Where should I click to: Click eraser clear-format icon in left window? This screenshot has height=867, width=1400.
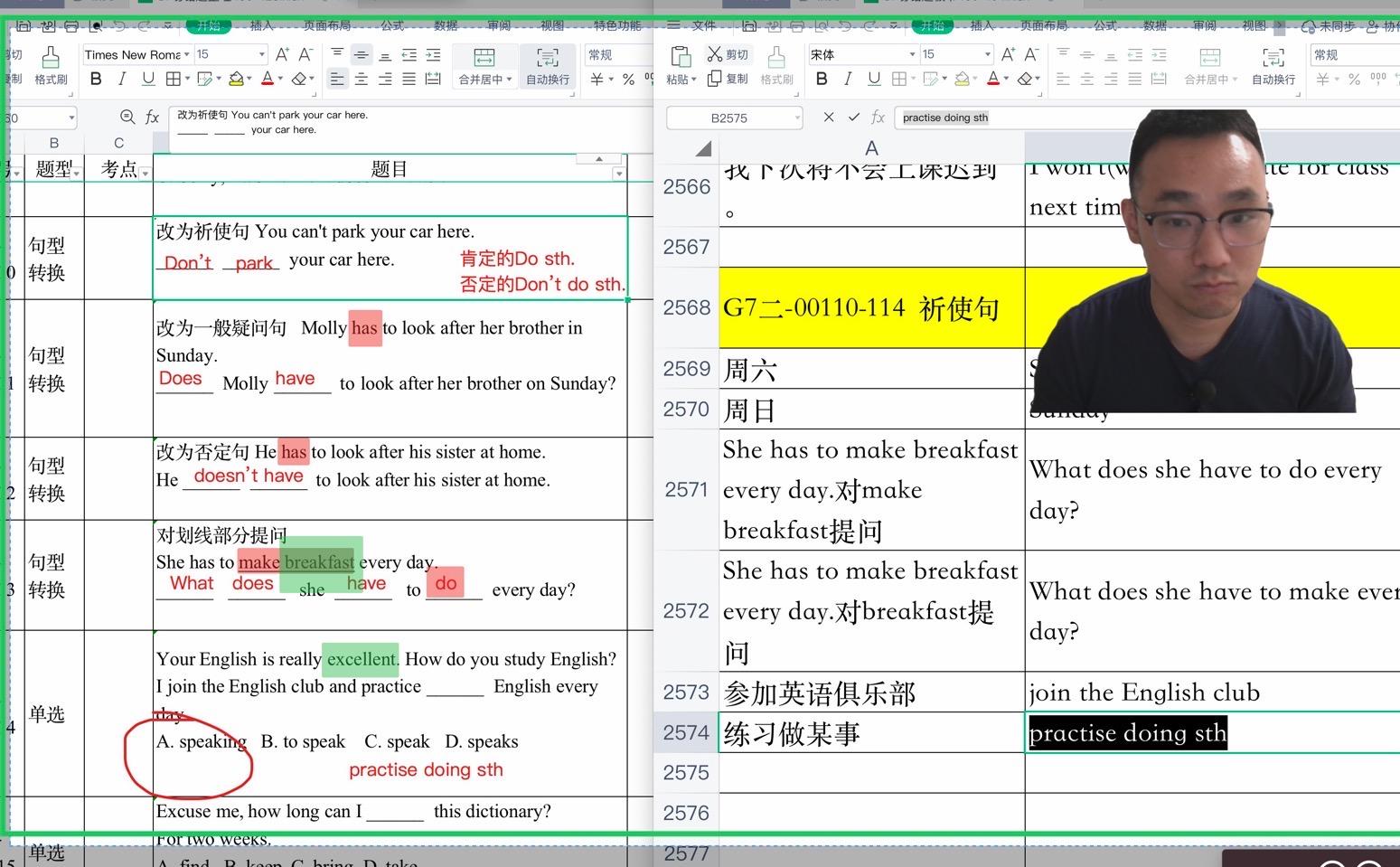pos(300,80)
